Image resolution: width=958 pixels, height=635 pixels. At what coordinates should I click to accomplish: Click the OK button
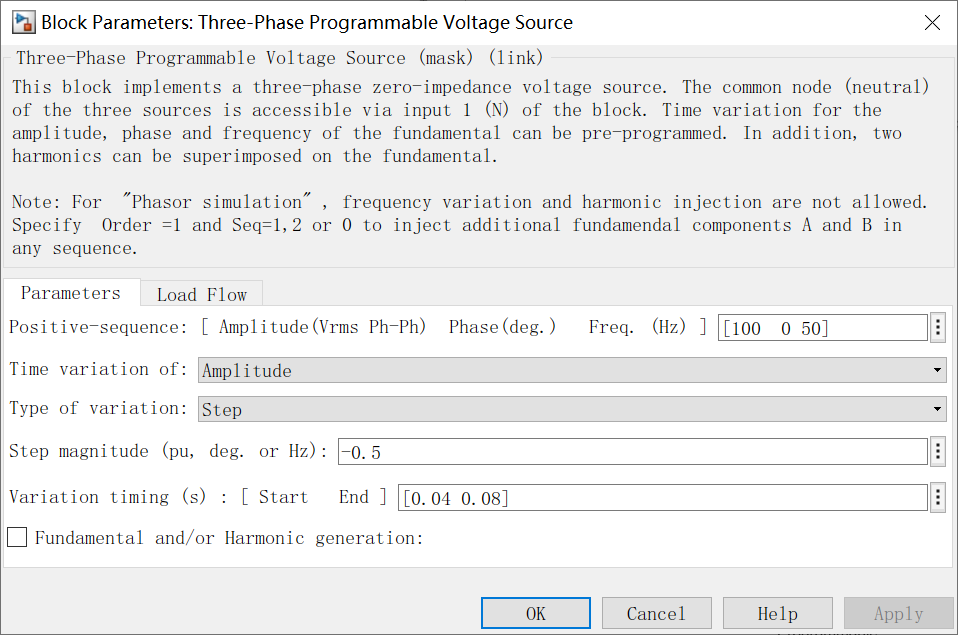click(535, 613)
